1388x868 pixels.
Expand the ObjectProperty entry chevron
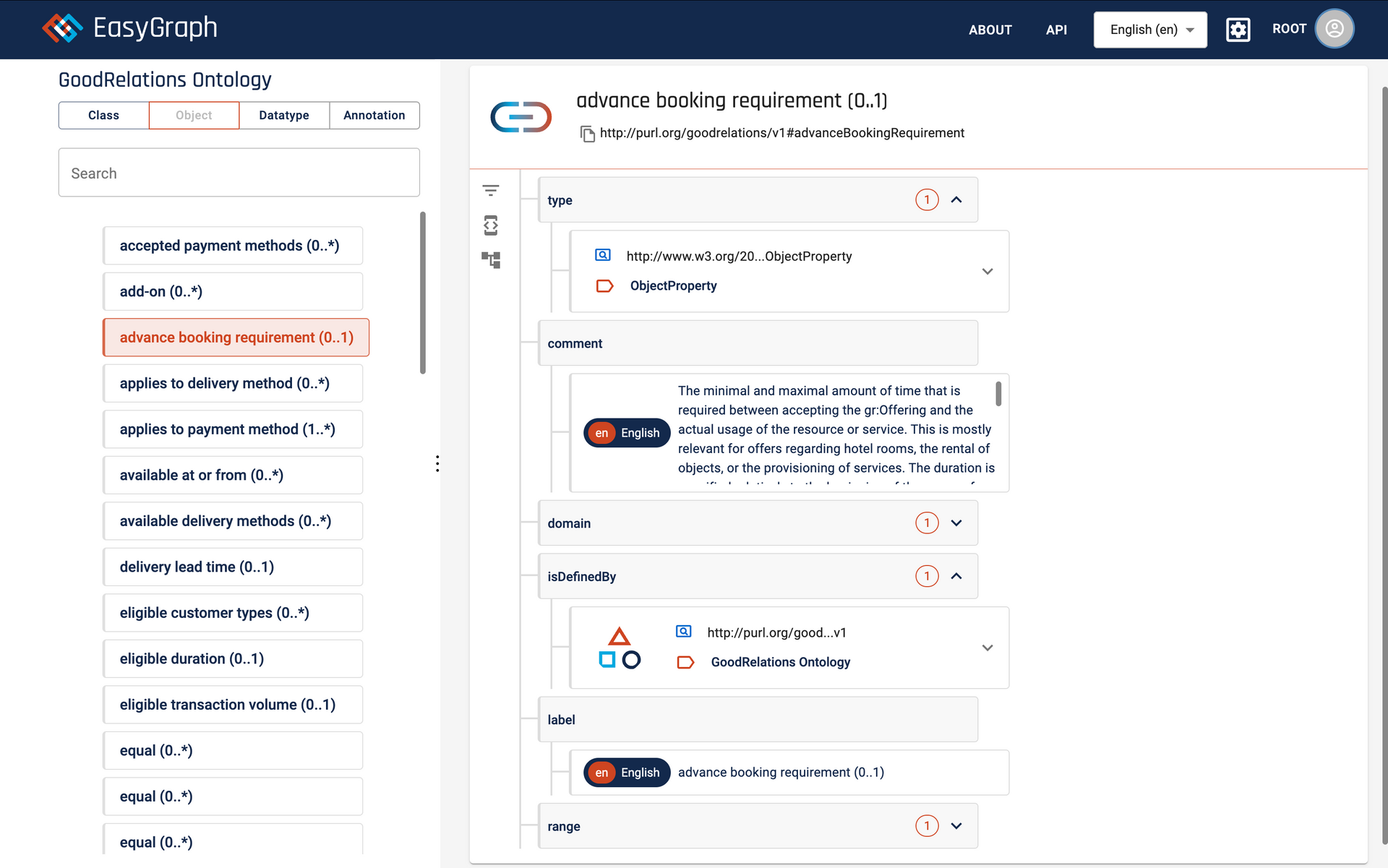pos(988,272)
